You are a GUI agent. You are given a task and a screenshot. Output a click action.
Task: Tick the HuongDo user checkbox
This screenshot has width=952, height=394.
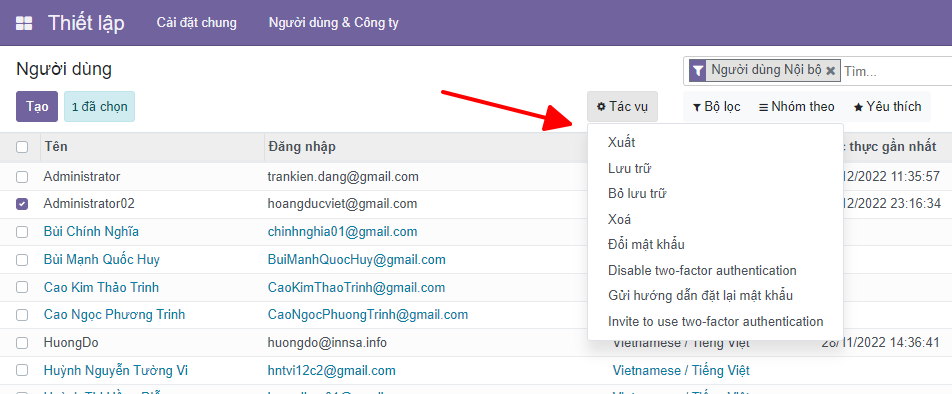(x=22, y=343)
